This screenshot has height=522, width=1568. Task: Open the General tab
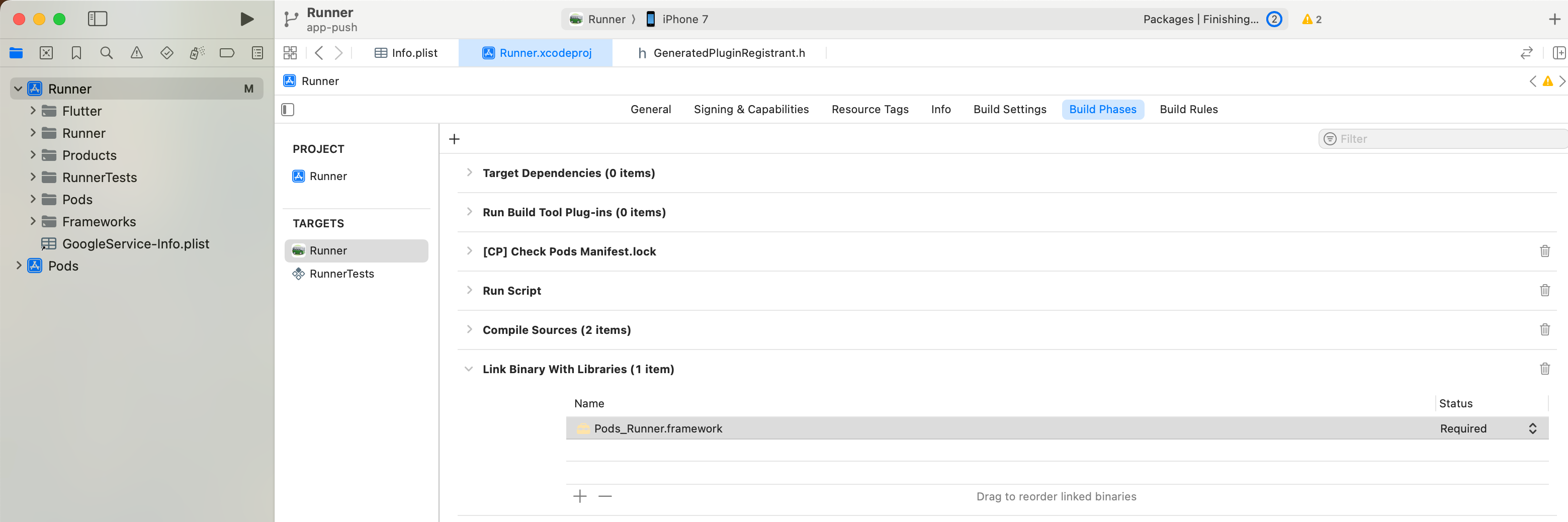point(651,110)
